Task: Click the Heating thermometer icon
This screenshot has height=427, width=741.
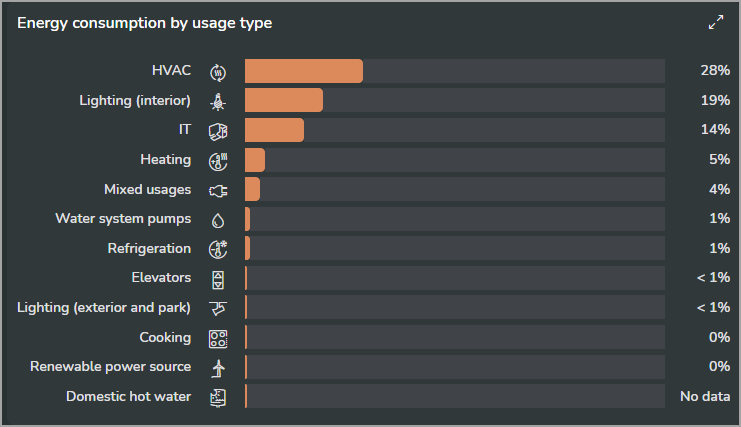Action: (x=218, y=161)
